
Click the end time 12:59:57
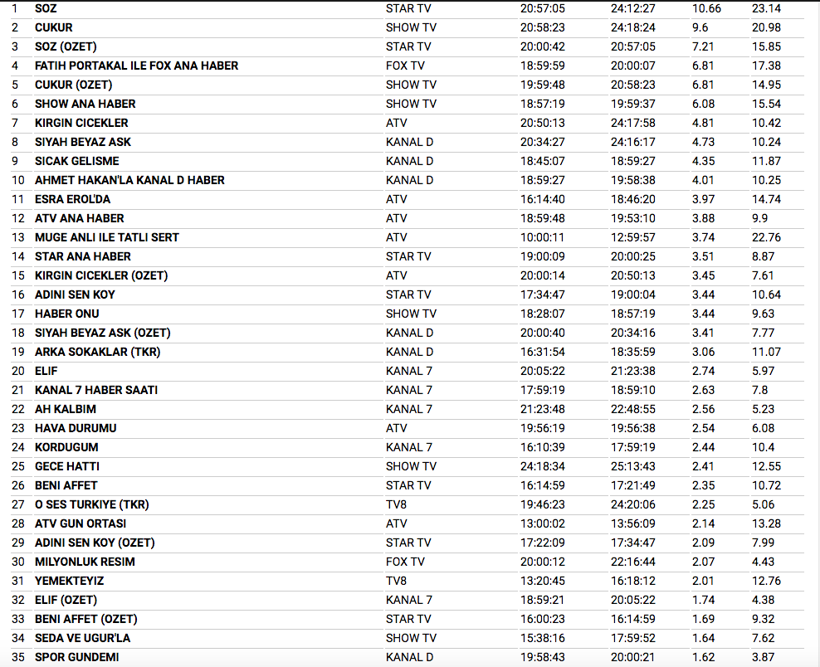[633, 238]
